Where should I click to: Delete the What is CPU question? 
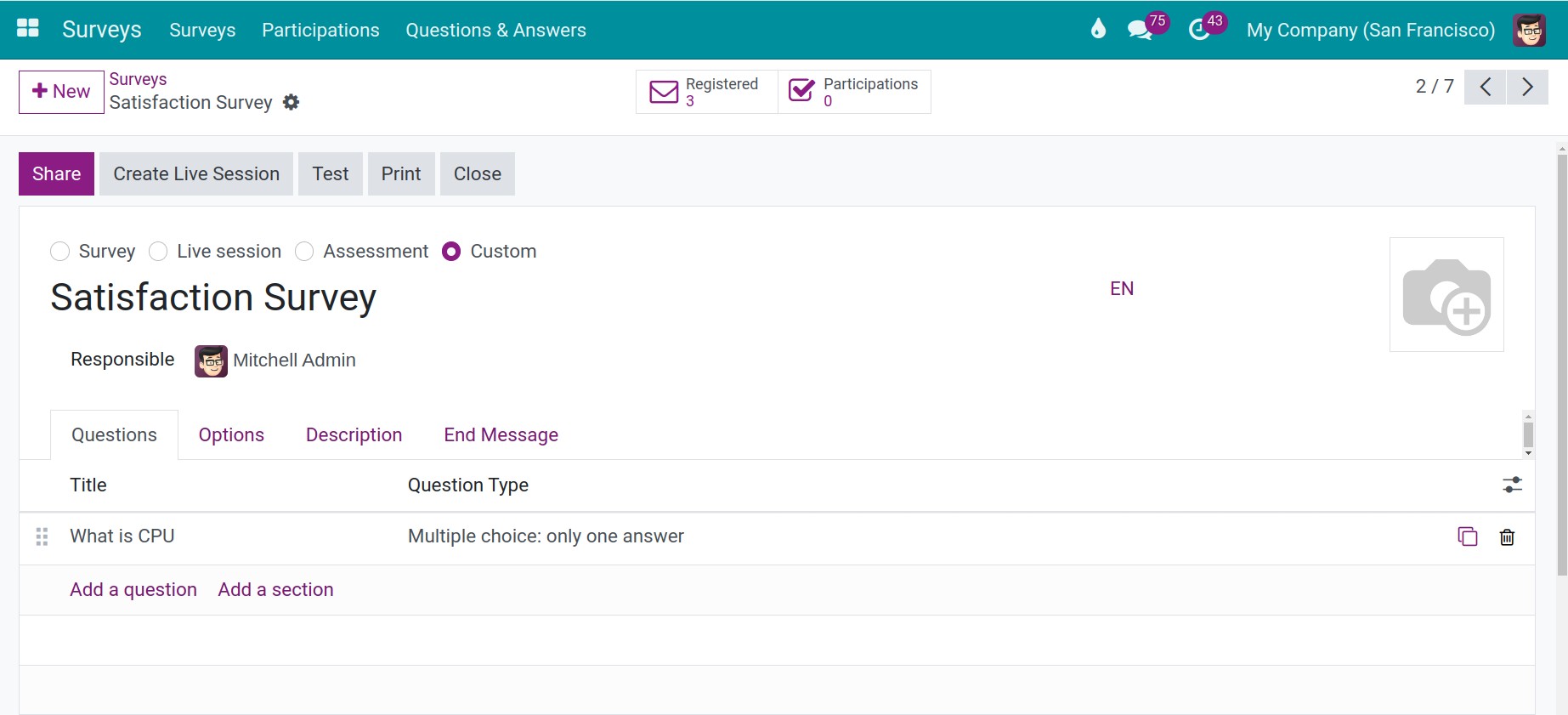click(x=1507, y=536)
